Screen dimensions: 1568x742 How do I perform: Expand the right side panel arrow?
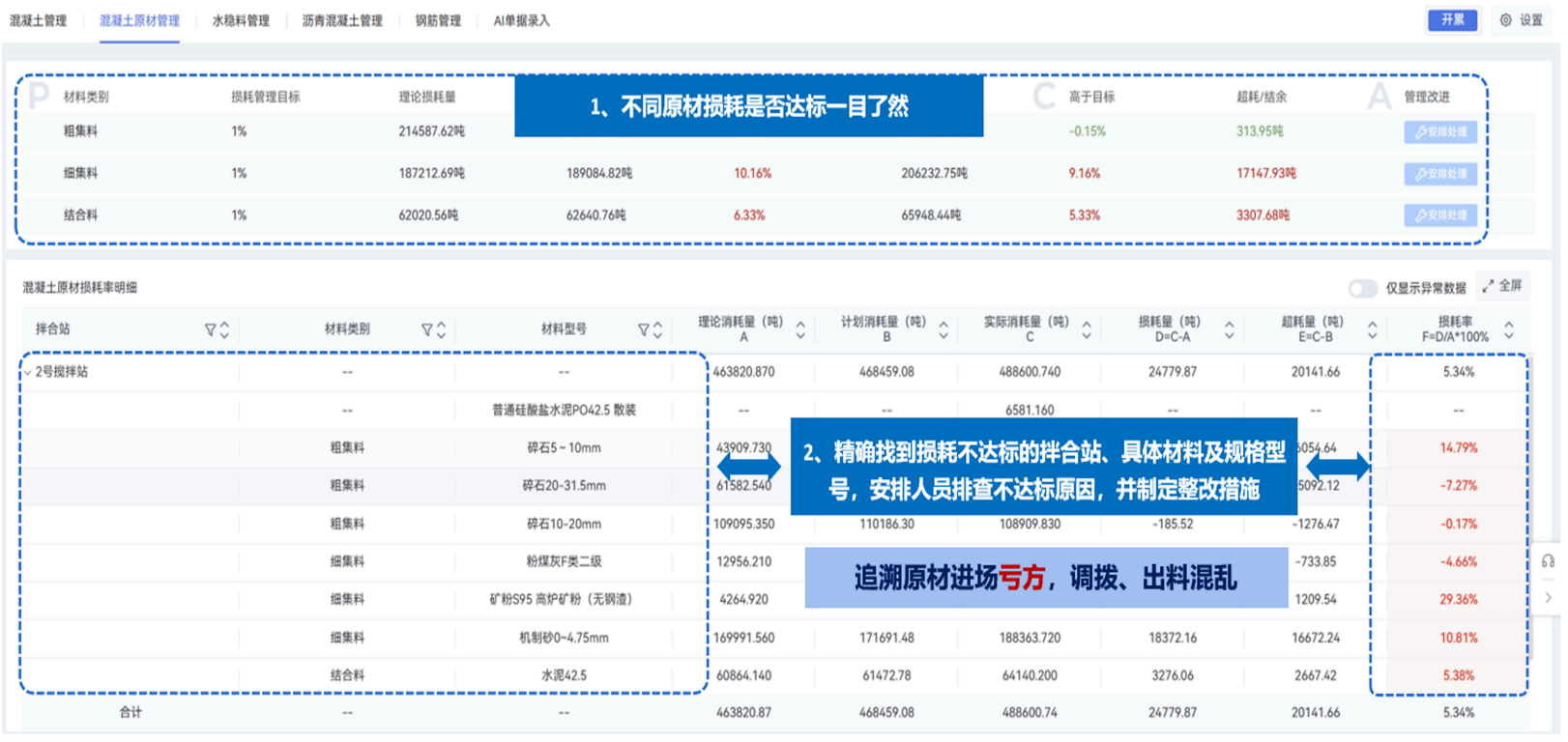pos(1548,598)
